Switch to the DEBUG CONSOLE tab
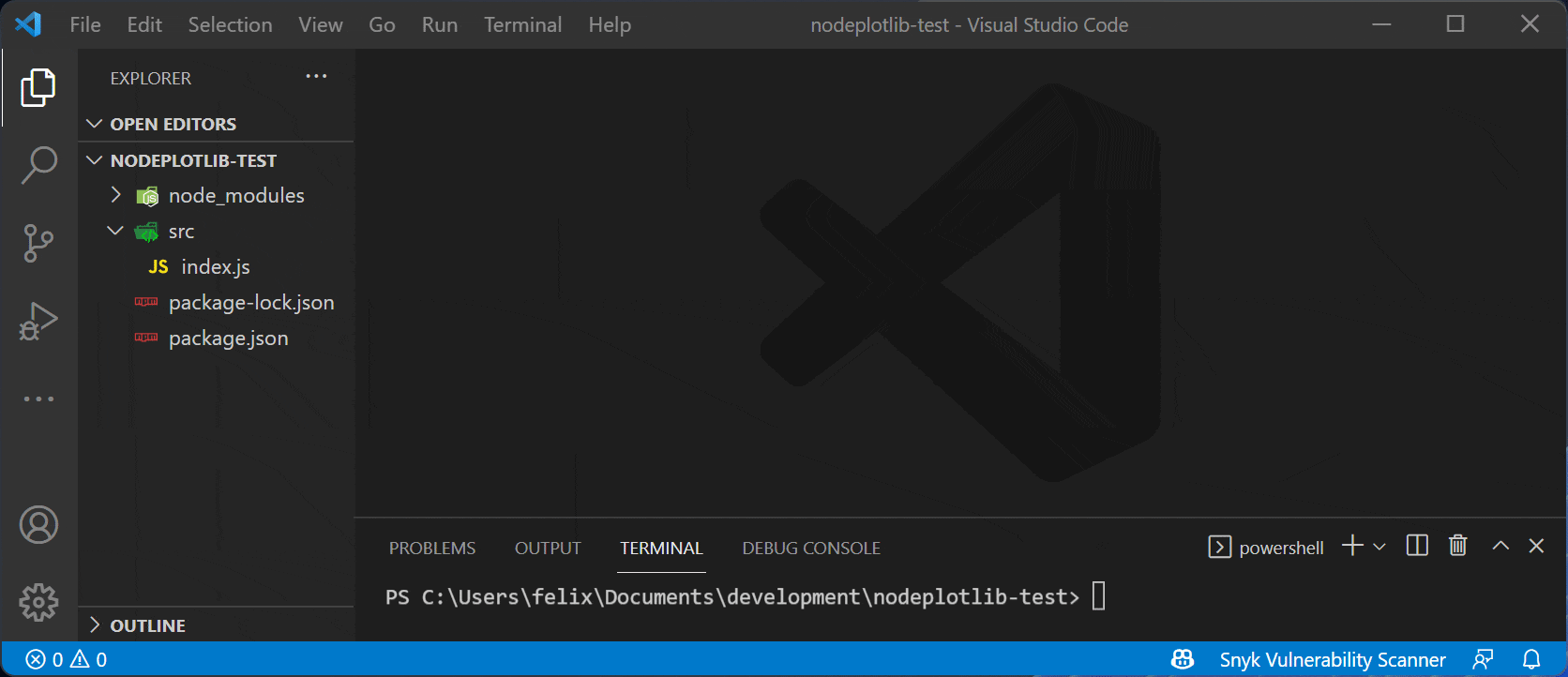The width and height of the screenshot is (1568, 677). point(810,548)
